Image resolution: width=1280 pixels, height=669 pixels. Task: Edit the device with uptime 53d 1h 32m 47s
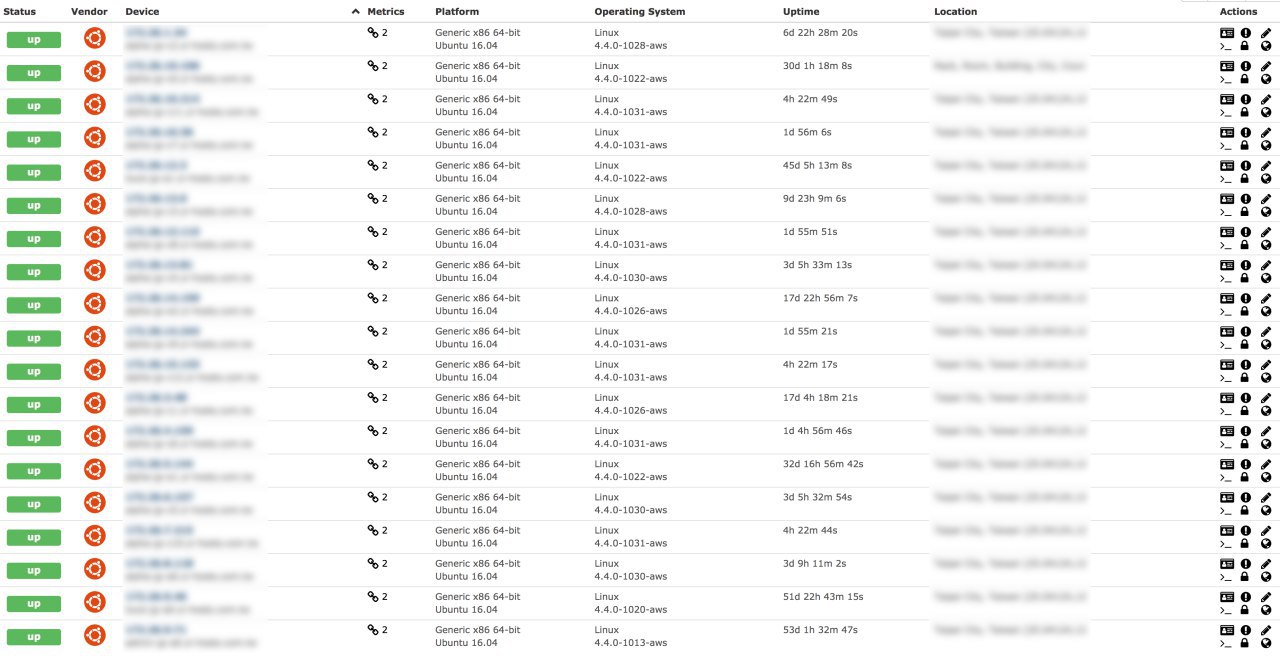coord(1266,629)
